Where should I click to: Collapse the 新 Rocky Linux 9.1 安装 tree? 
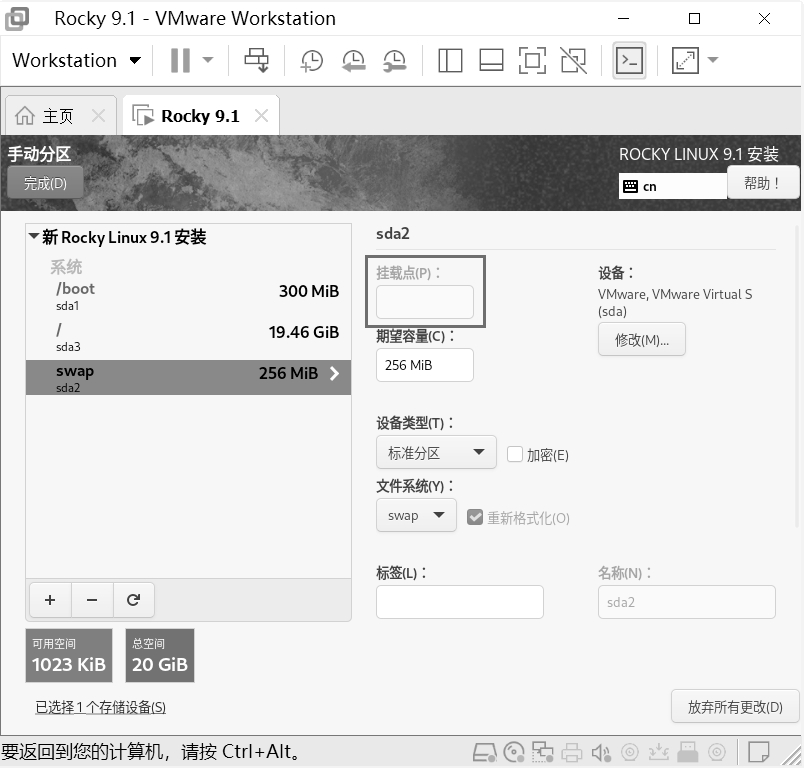pos(34,237)
